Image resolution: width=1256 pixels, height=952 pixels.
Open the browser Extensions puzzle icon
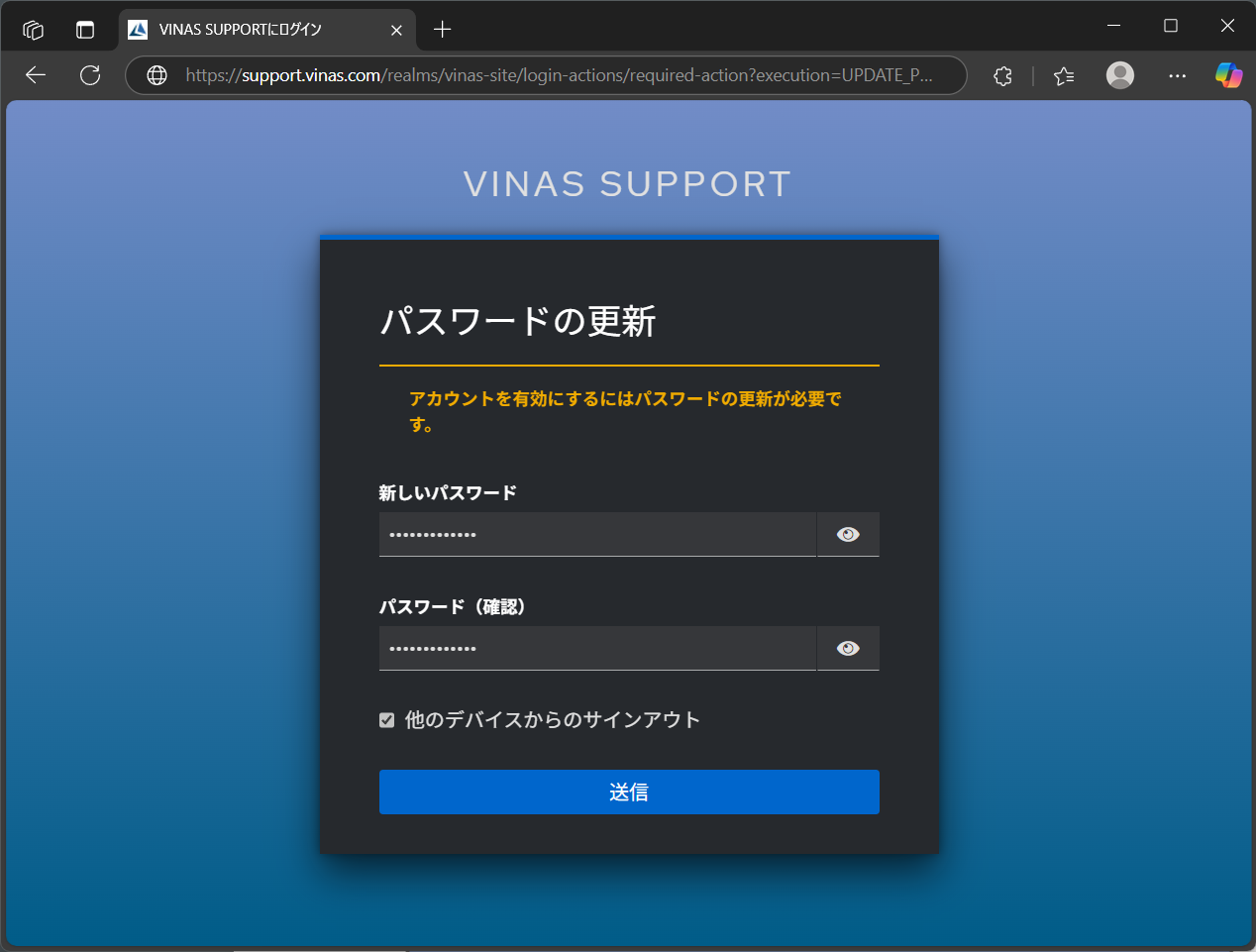tap(1003, 75)
